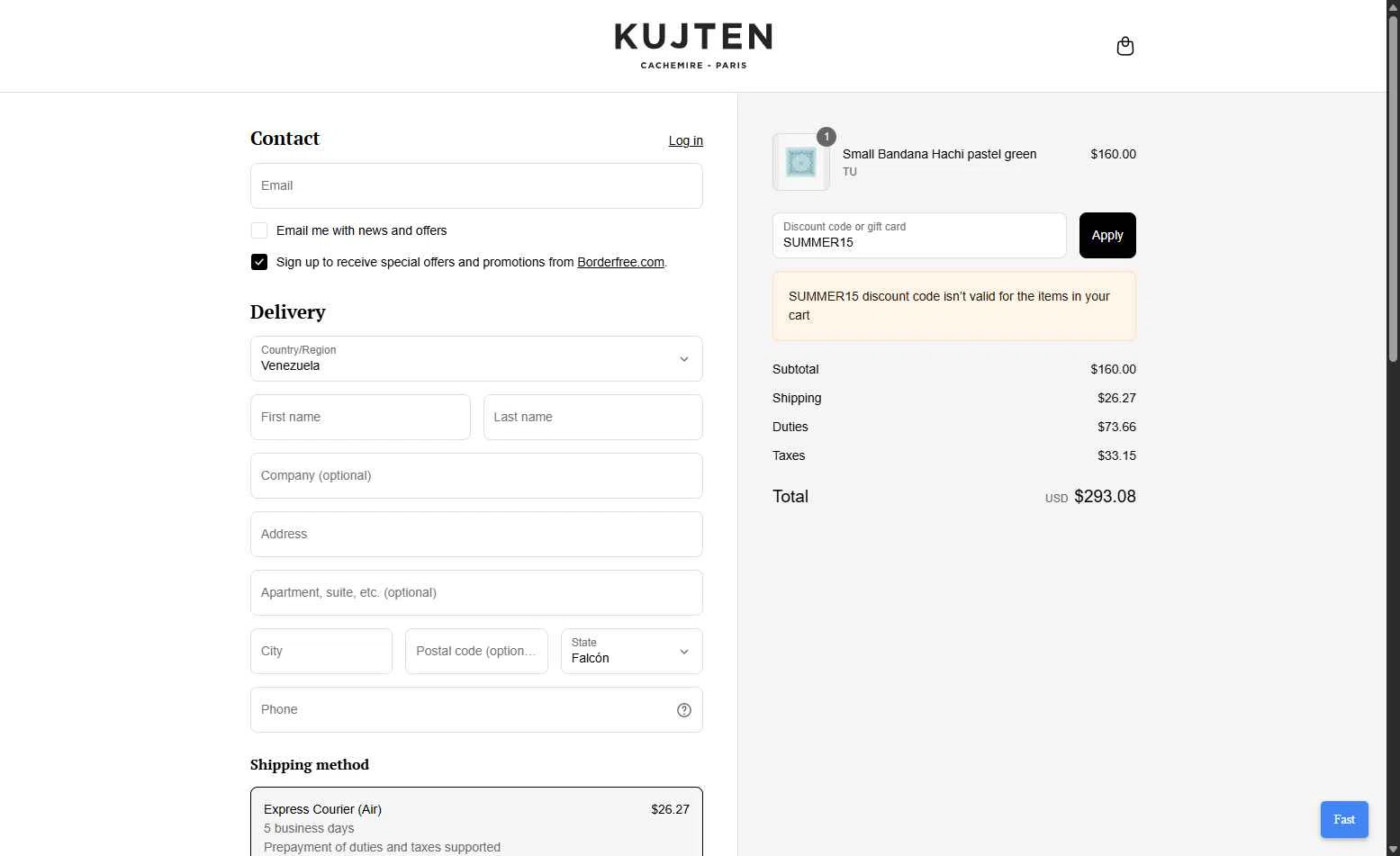Click the KUJTEN Cachemire Paris logo
1400x856 pixels.
(x=693, y=46)
